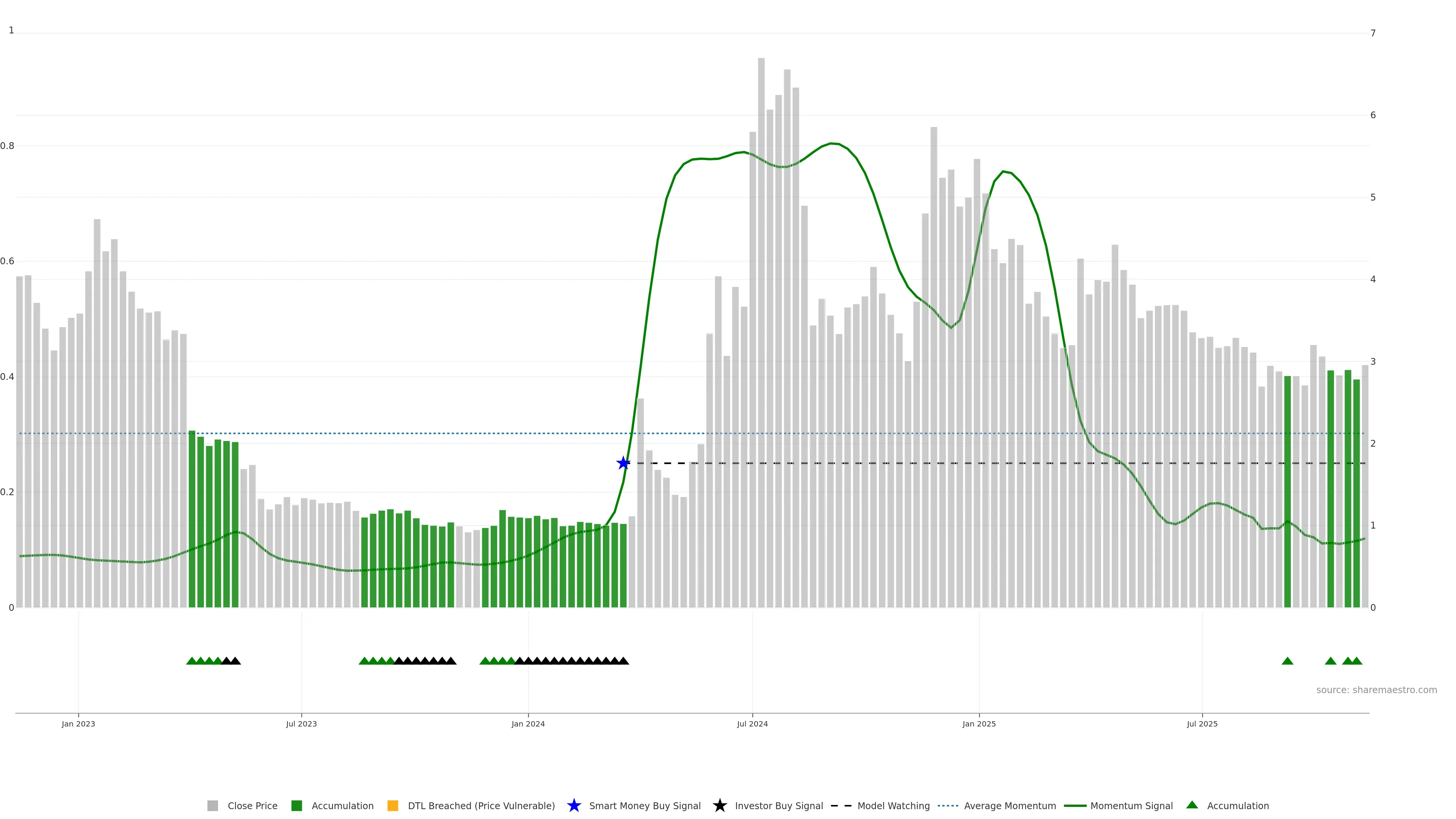Click the rightmost green accumulation triangle marker

[1357, 661]
